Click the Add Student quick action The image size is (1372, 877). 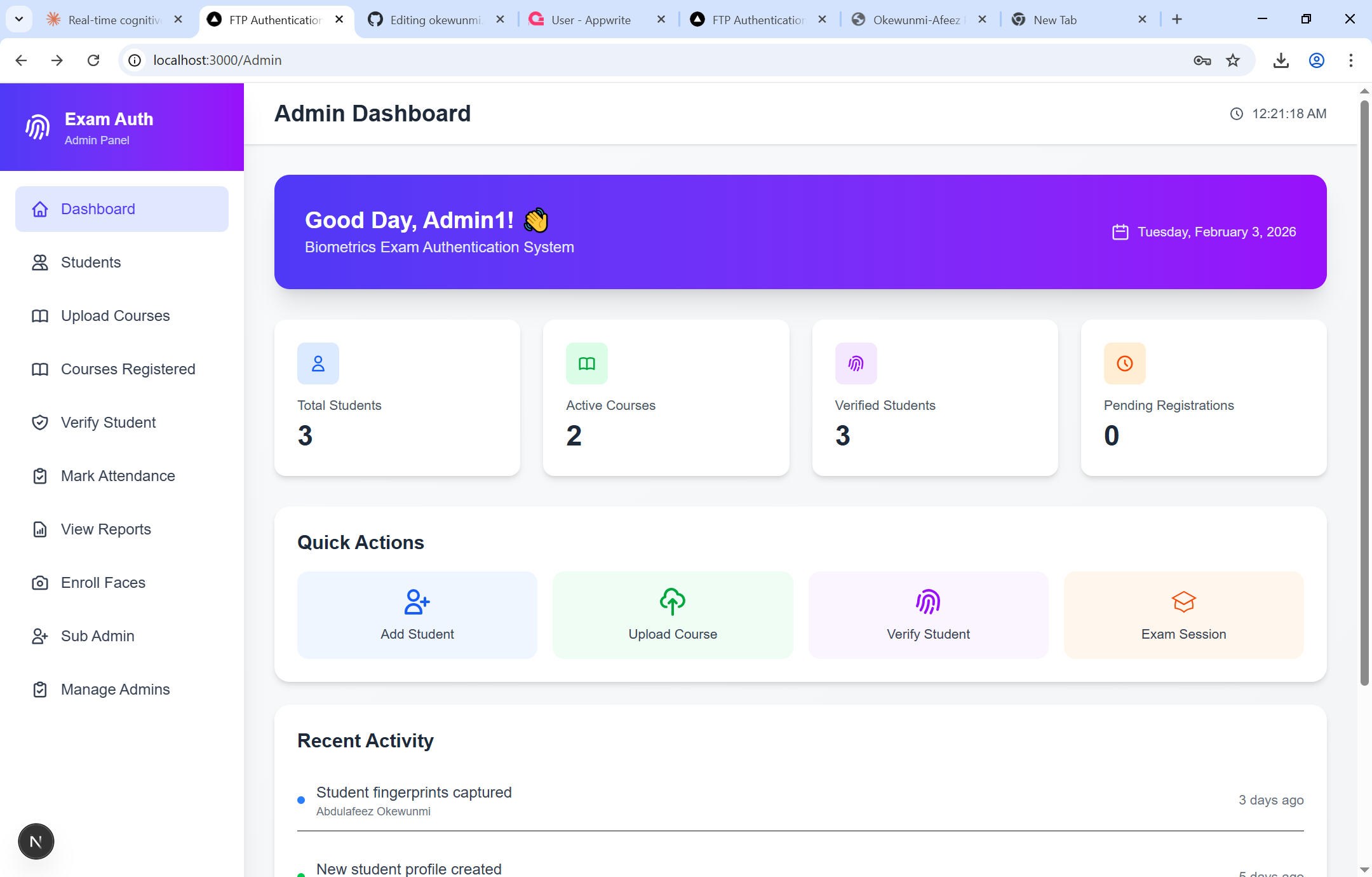[x=417, y=615]
